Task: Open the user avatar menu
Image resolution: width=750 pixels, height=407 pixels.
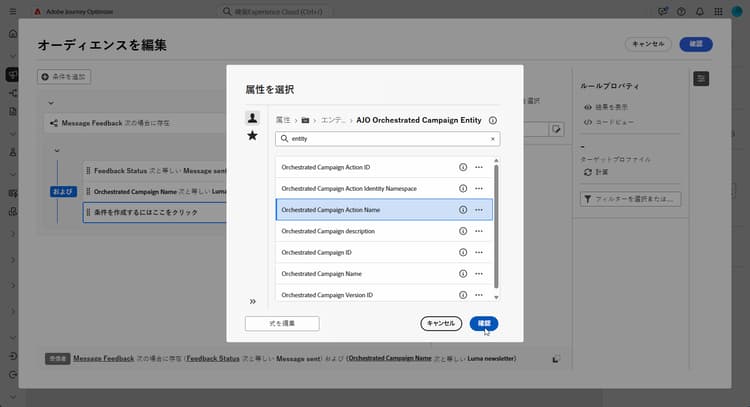Action: tap(737, 11)
